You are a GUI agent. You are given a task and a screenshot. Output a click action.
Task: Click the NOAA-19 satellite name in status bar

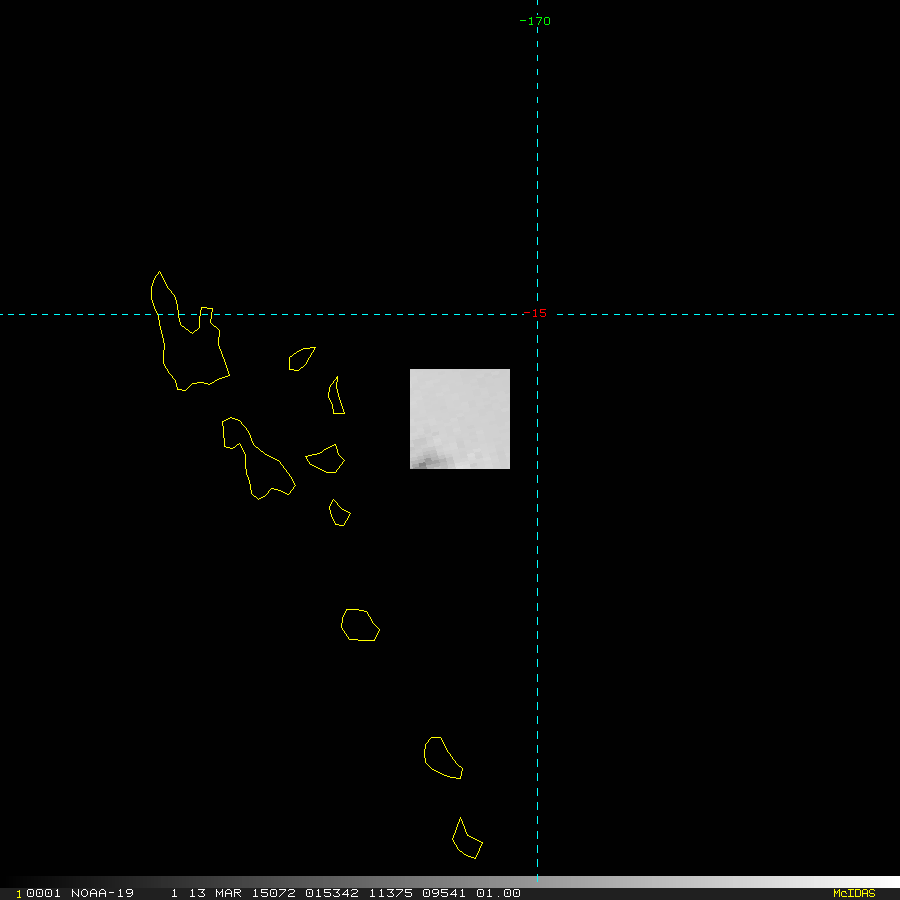tap(102, 893)
